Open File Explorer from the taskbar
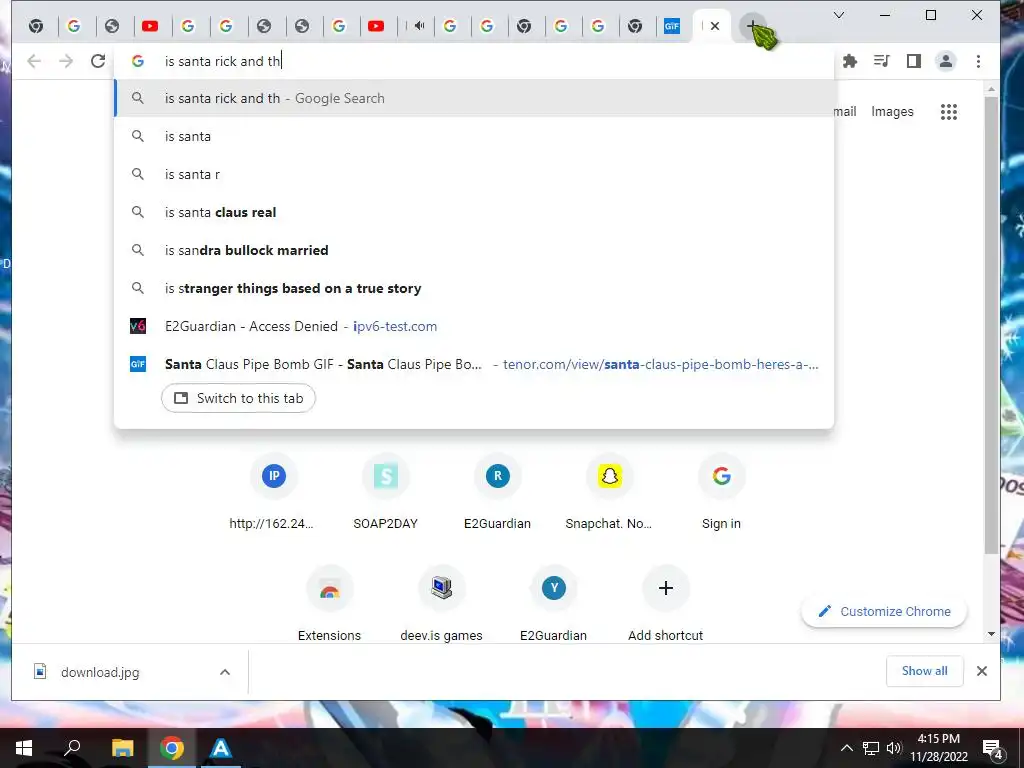 click(x=122, y=748)
